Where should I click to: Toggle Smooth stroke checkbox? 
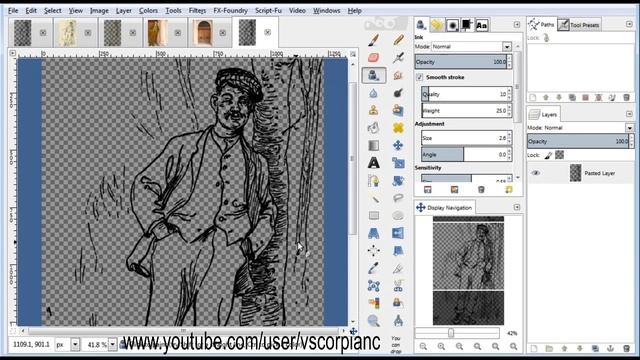[x=419, y=77]
